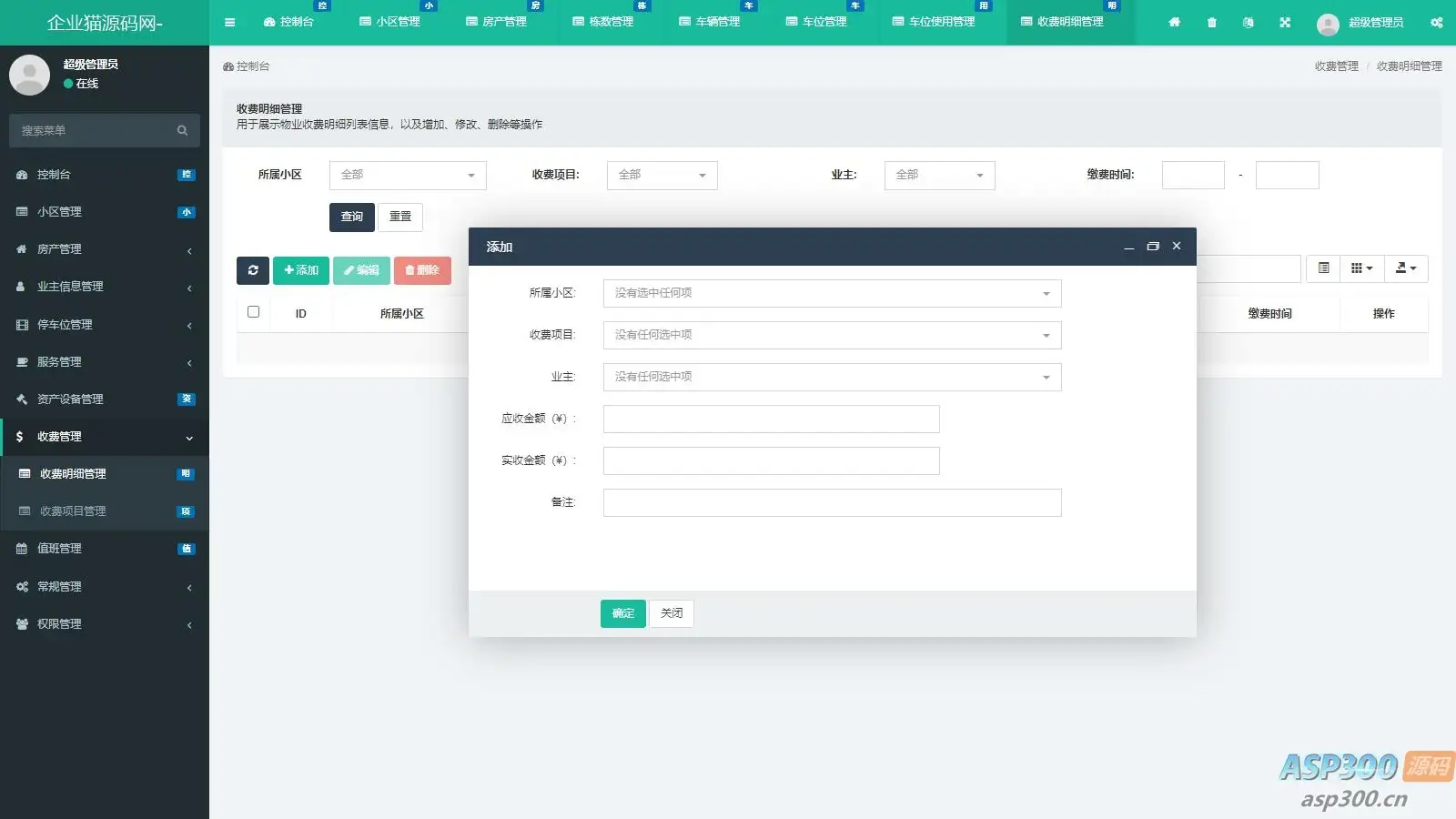The height and width of the screenshot is (819, 1456).
Task: Click the 应收金额 input field
Action: (x=772, y=419)
